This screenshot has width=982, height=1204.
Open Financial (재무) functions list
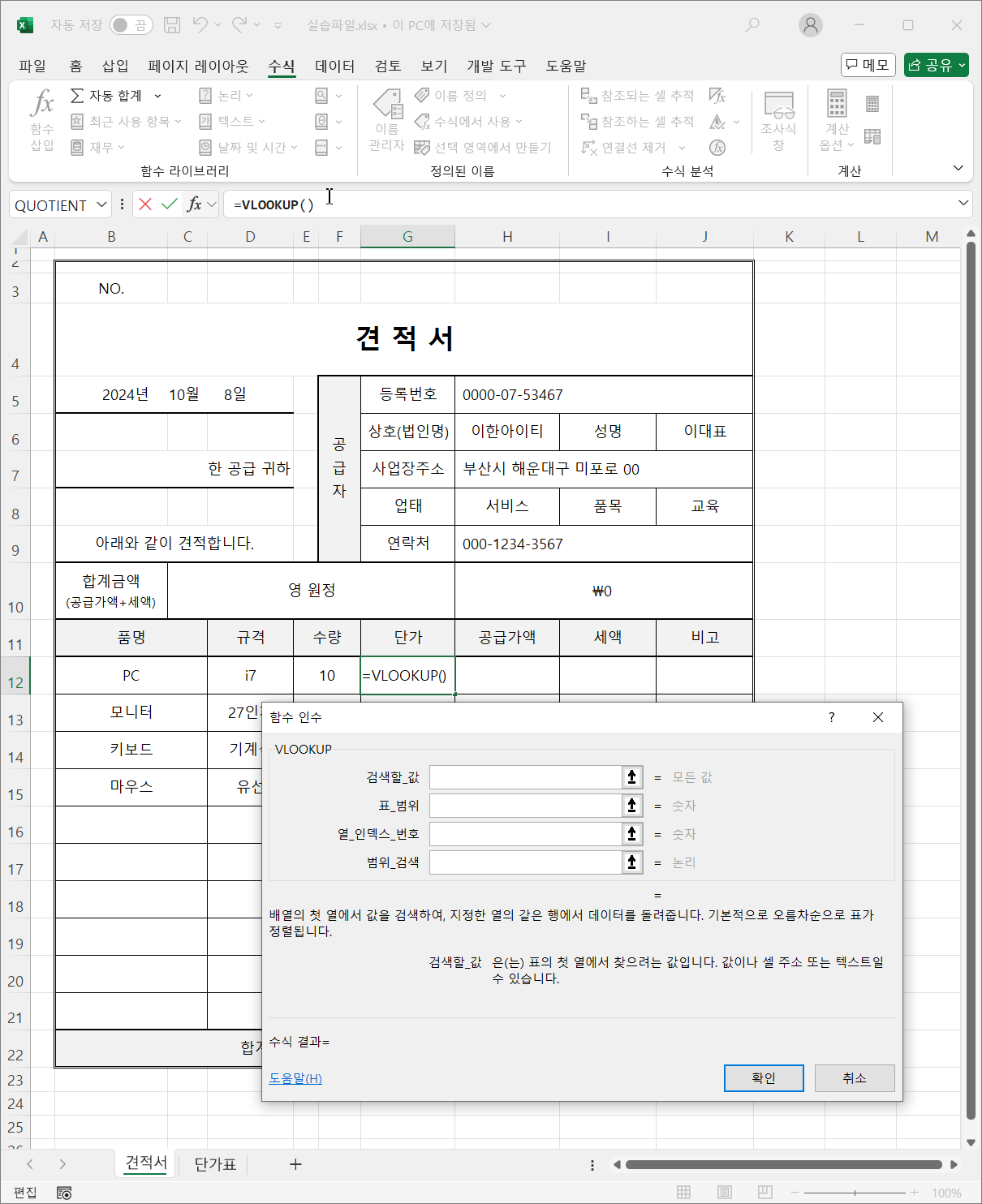point(97,148)
